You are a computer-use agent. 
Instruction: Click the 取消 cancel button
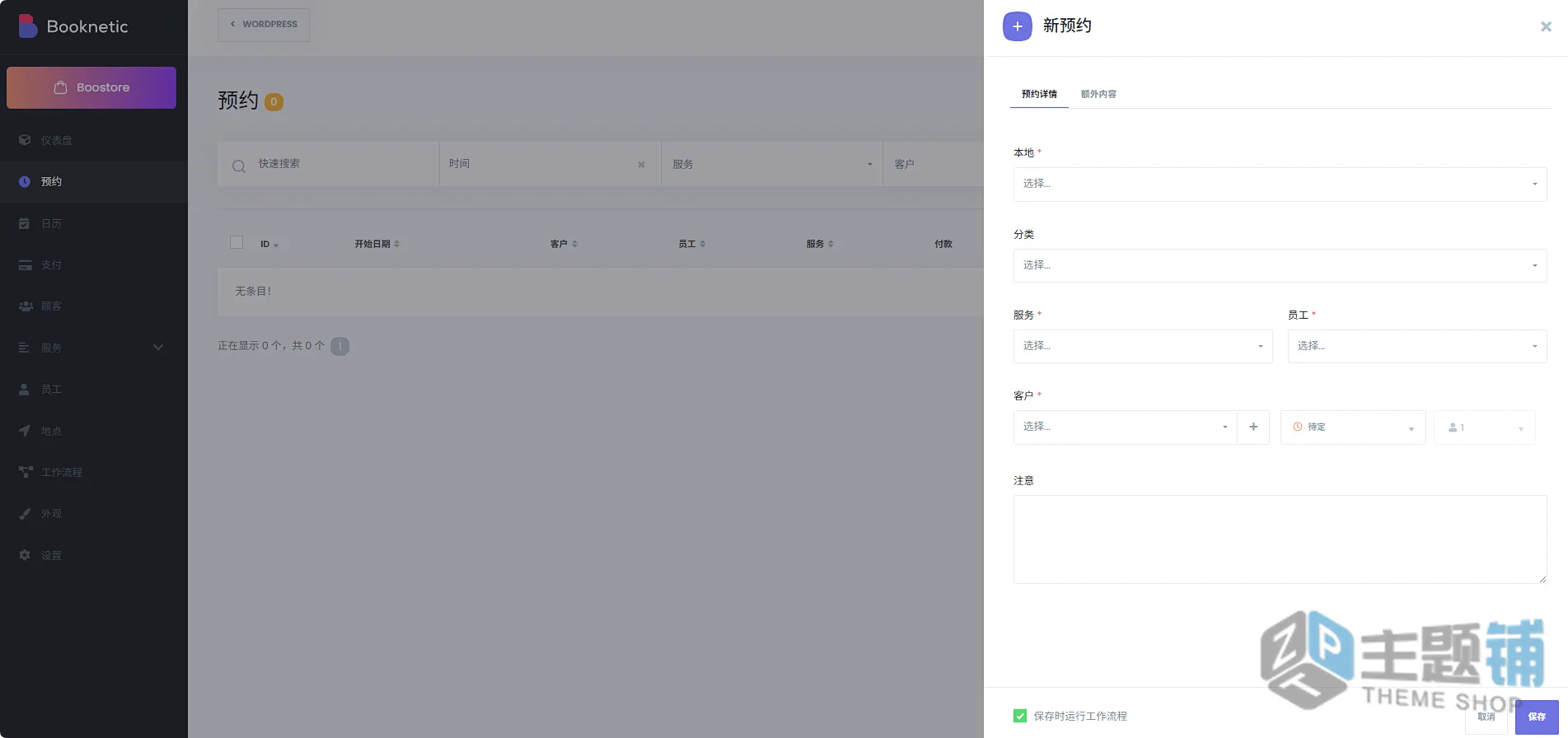pyautogui.click(x=1486, y=717)
